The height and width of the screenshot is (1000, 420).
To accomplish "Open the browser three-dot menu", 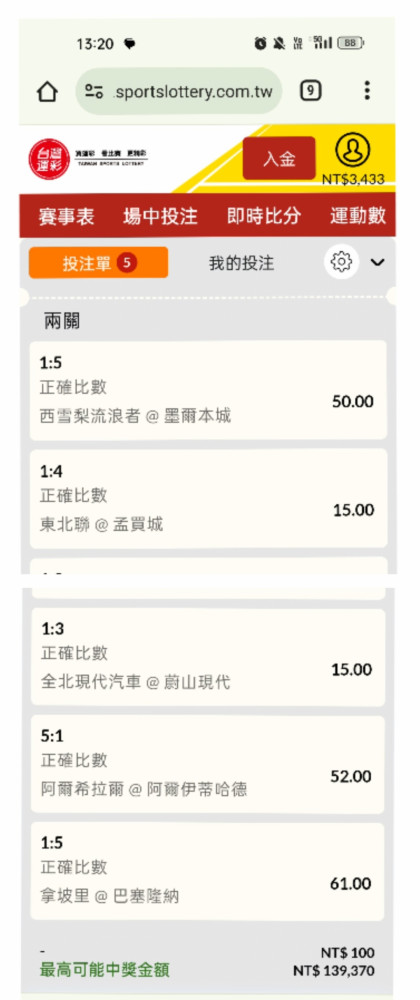I will (x=367, y=91).
